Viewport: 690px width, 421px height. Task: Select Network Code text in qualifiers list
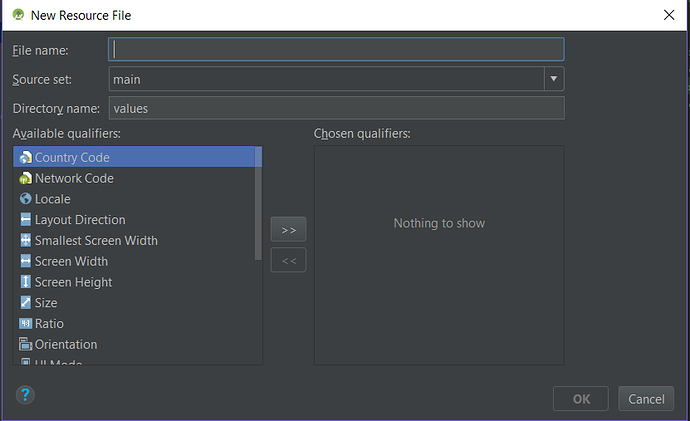click(74, 178)
